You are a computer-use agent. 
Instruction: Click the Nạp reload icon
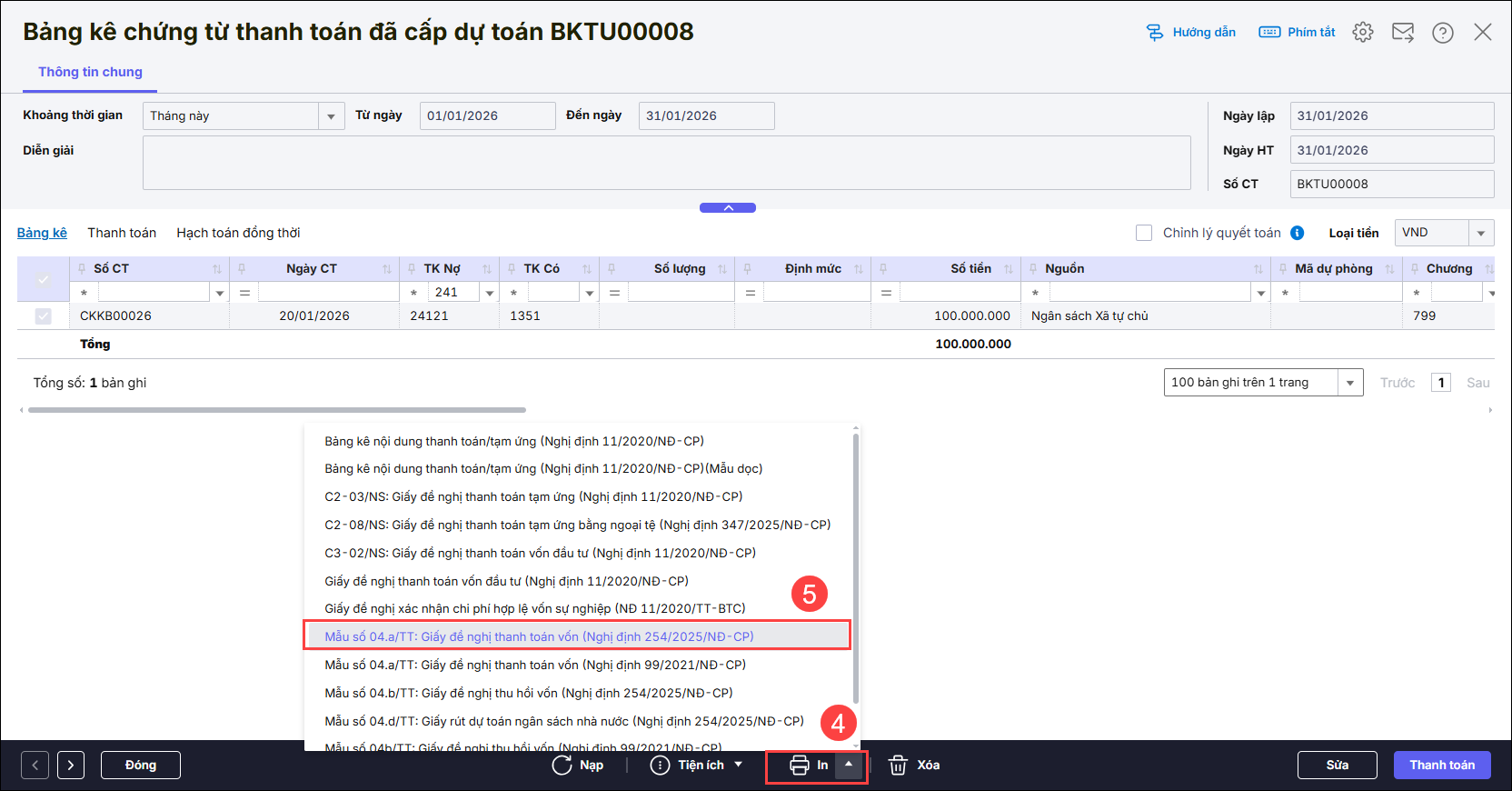(562, 766)
